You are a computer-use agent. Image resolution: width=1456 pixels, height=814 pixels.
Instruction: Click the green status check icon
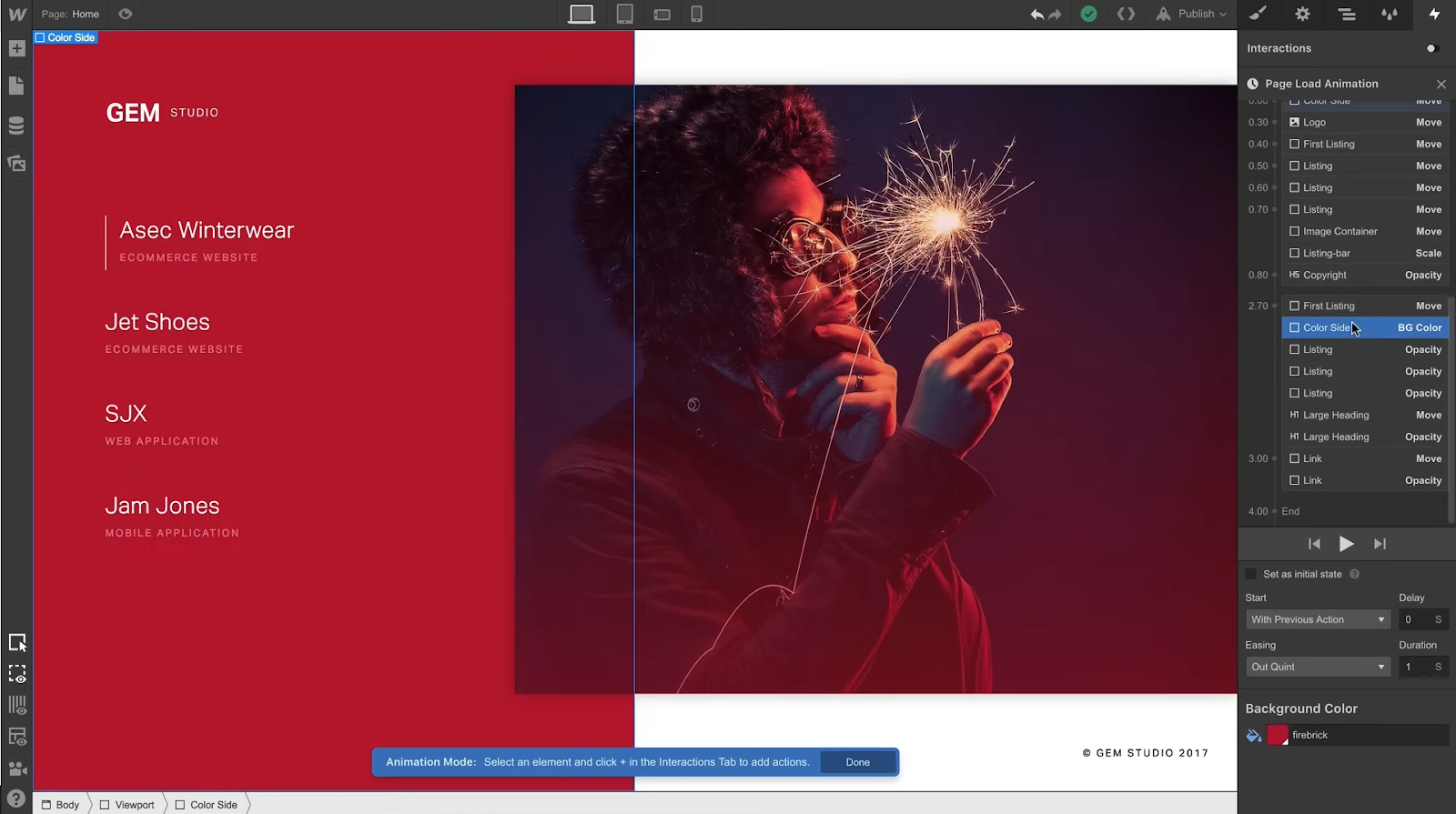coord(1088,14)
